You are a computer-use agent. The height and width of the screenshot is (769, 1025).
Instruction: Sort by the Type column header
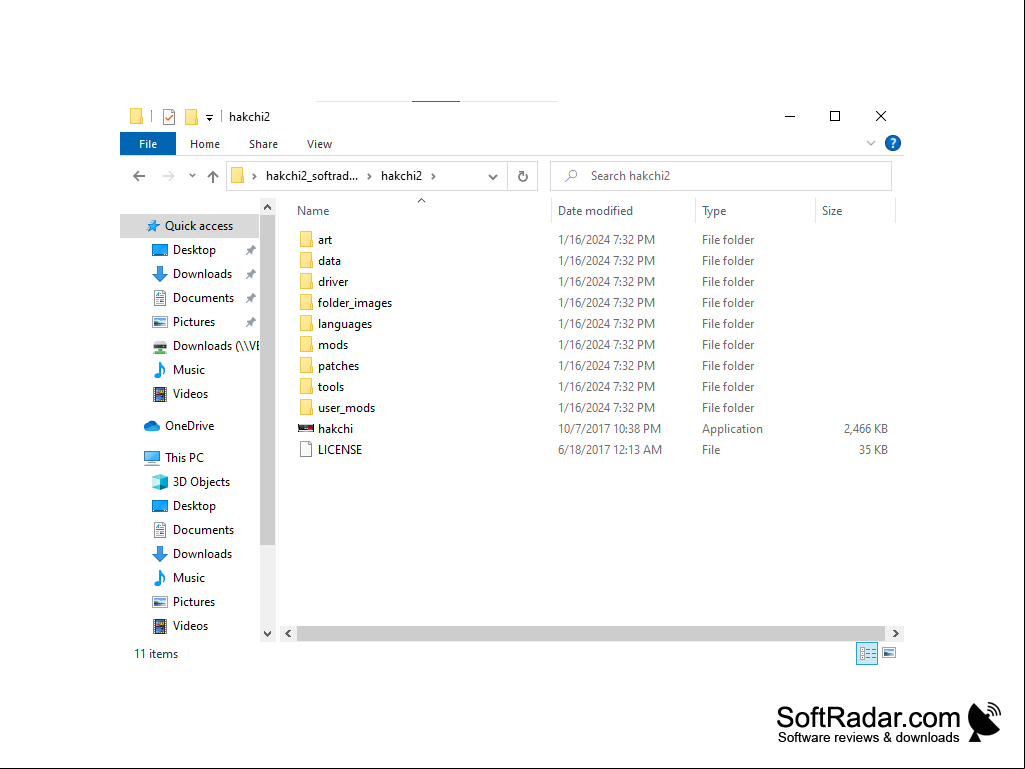point(714,211)
